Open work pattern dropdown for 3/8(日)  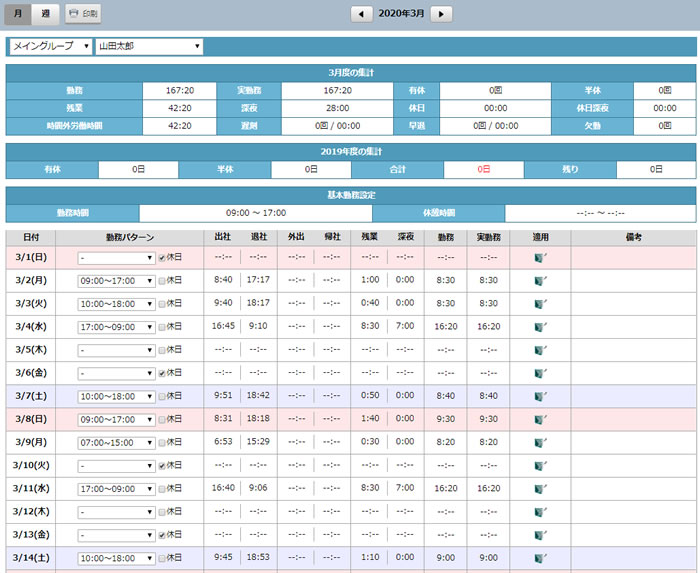click(116, 420)
